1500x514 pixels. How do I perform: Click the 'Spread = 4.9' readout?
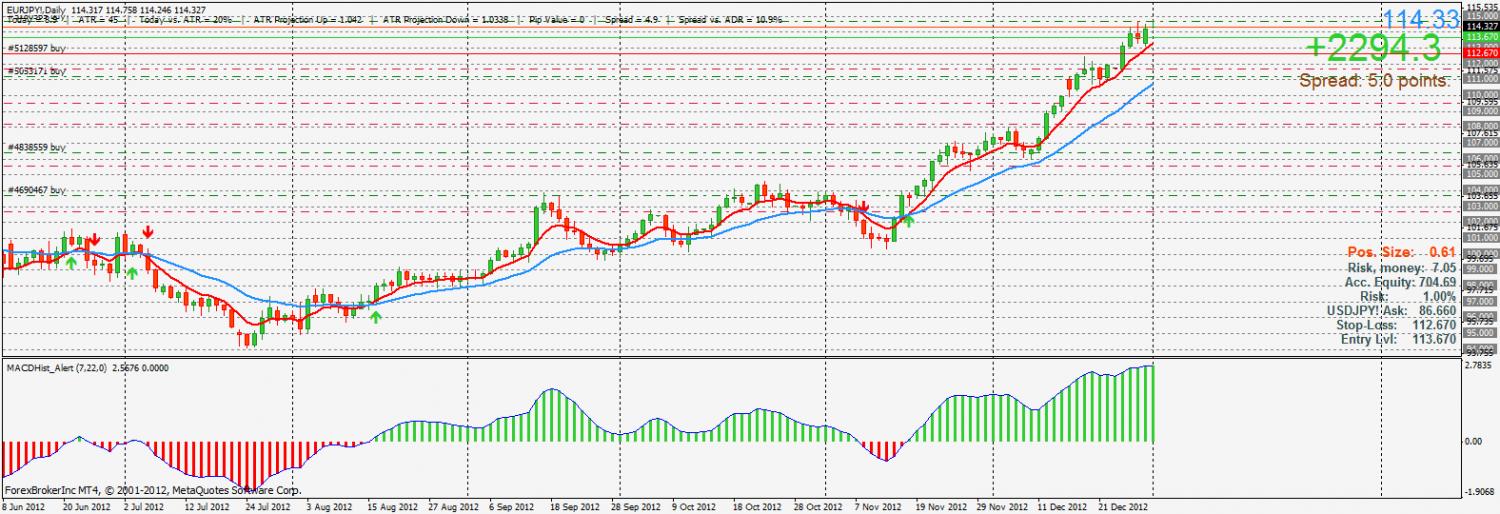(632, 20)
